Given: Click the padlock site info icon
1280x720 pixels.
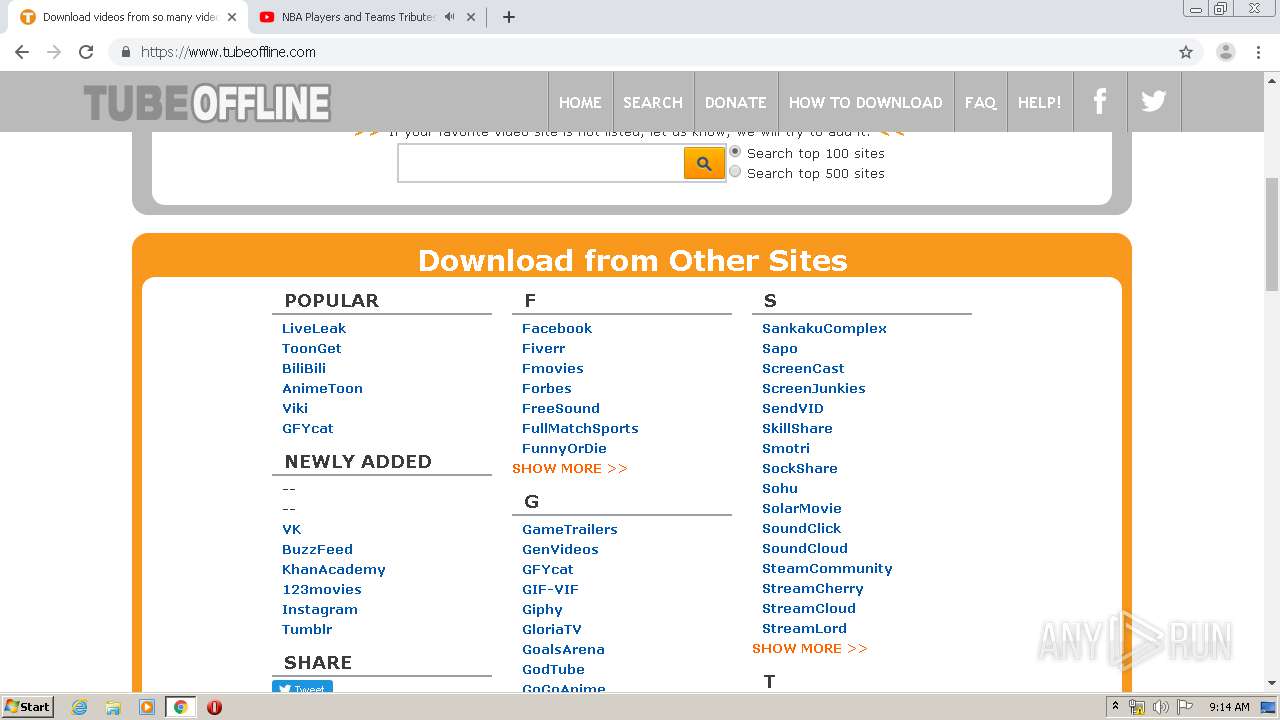Looking at the screenshot, I should (x=126, y=52).
